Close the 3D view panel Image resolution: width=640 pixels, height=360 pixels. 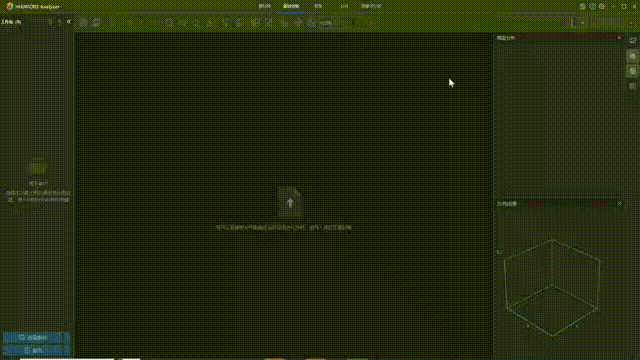point(619,203)
